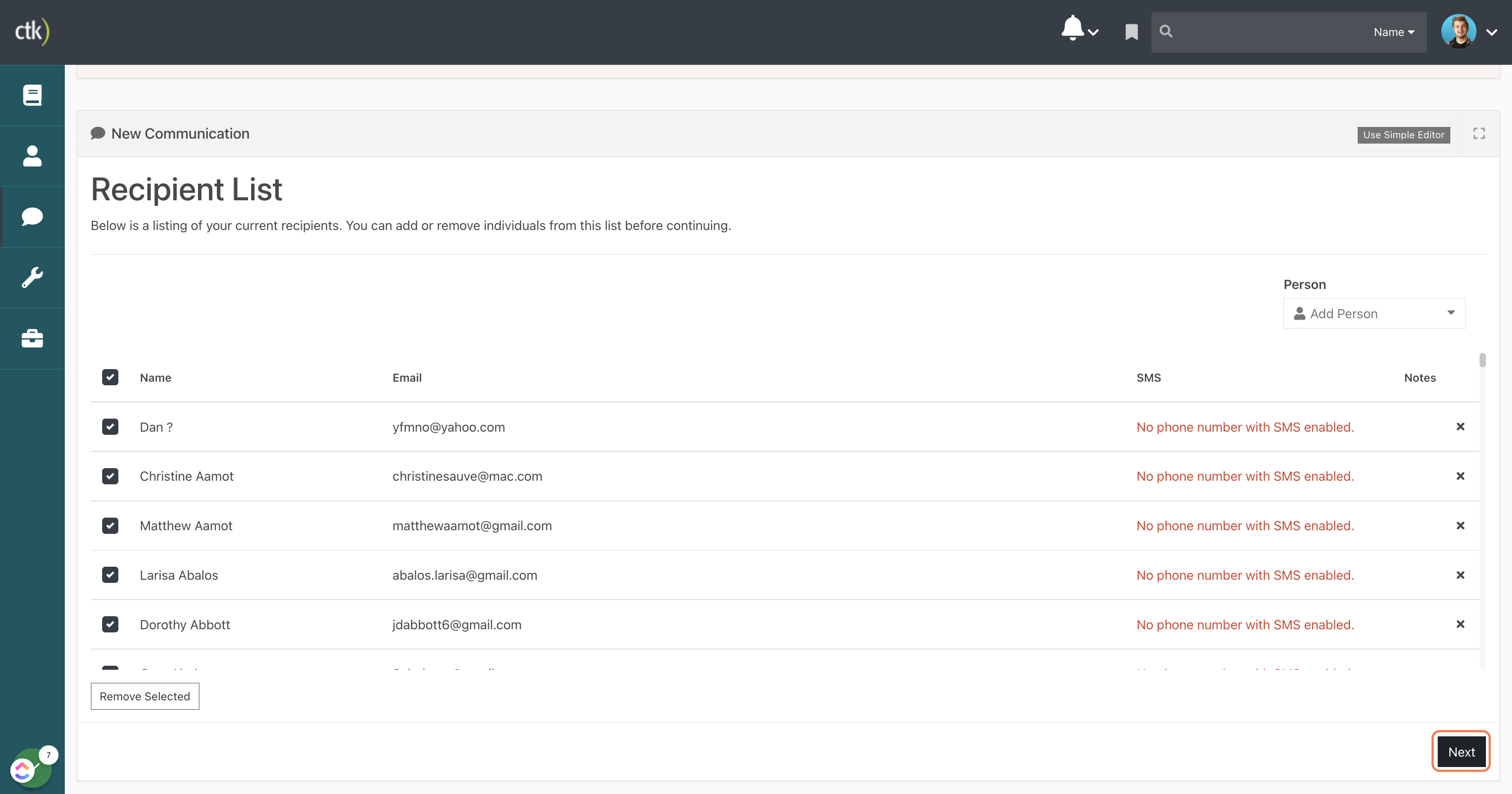Remove Dorothy Abbott with the X icon
The width and height of the screenshot is (1512, 794).
click(x=1460, y=624)
